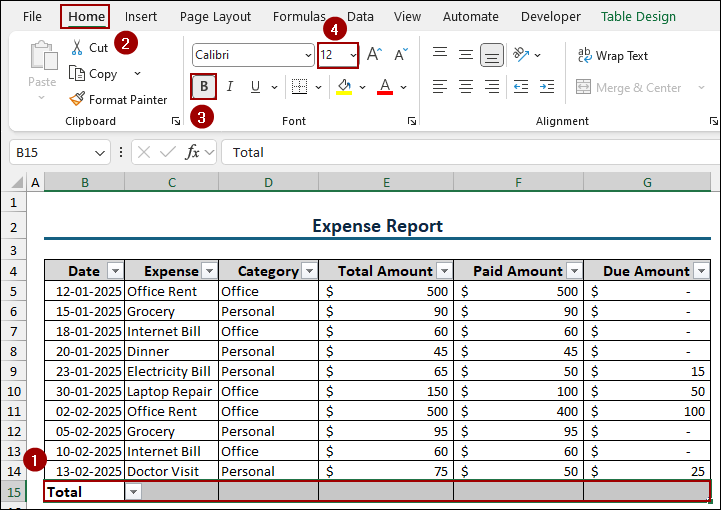The width and height of the screenshot is (721, 510).
Task: Open the font size dropdown
Action: (353, 56)
